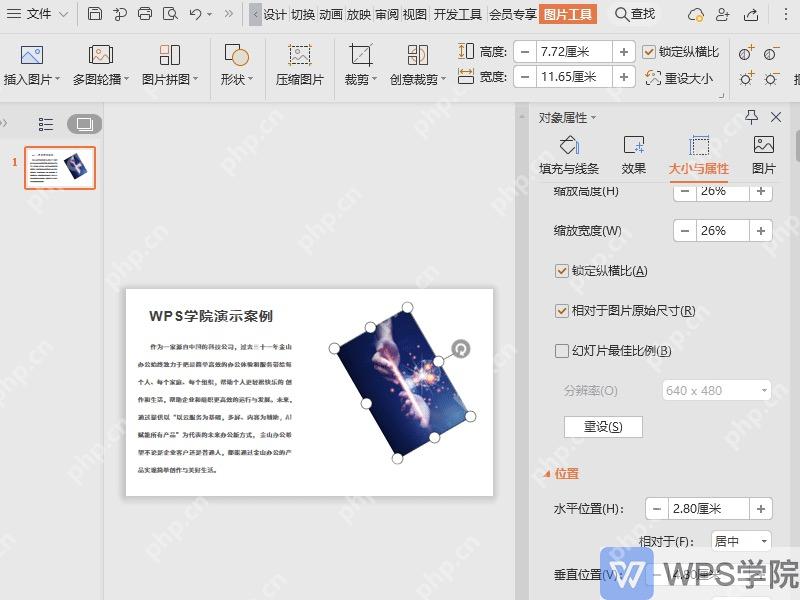800x600 pixels.
Task: Click the cloud sync icon
Action: [x=696, y=15]
